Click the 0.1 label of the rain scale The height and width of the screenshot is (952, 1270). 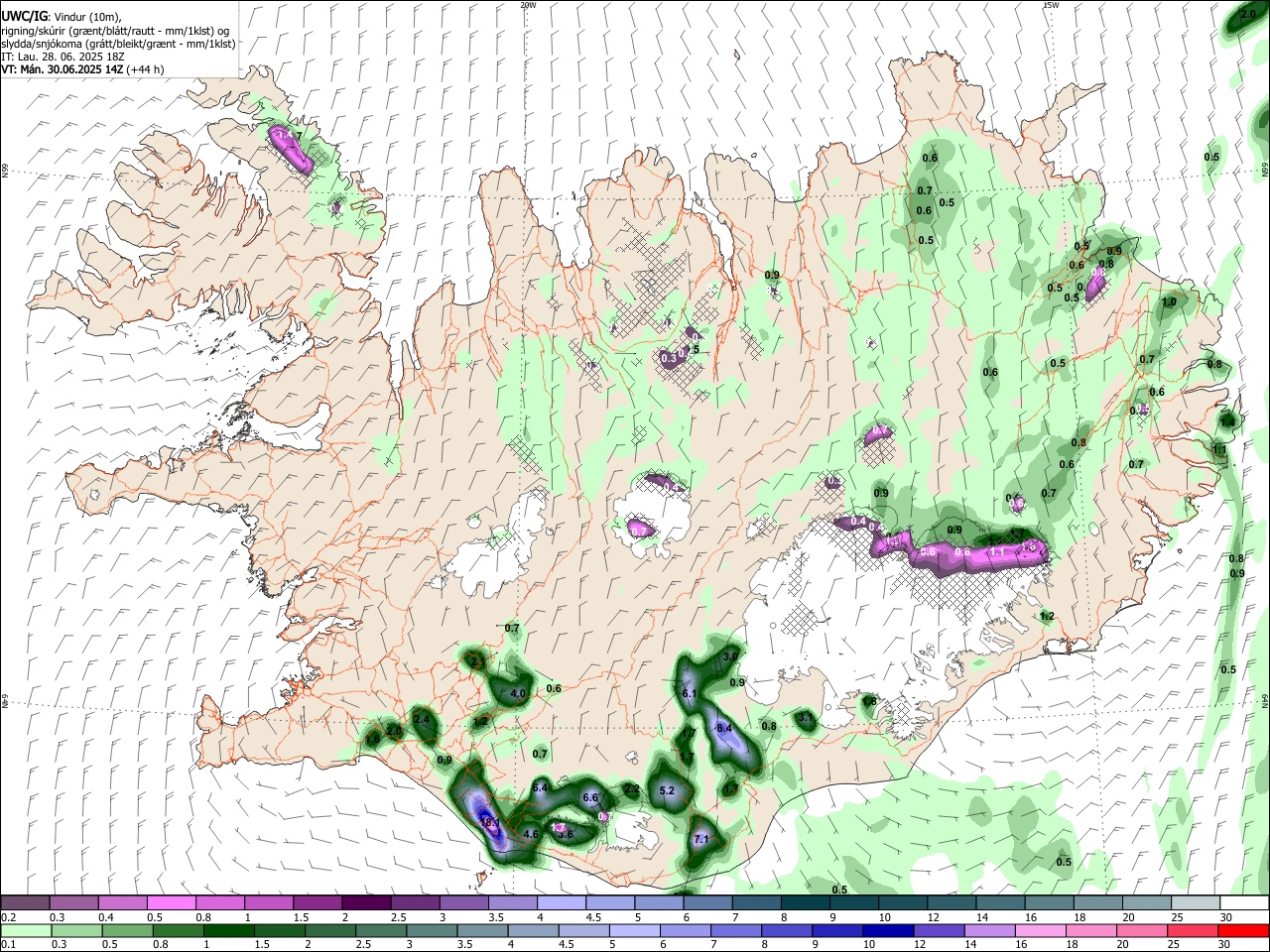click(8, 945)
